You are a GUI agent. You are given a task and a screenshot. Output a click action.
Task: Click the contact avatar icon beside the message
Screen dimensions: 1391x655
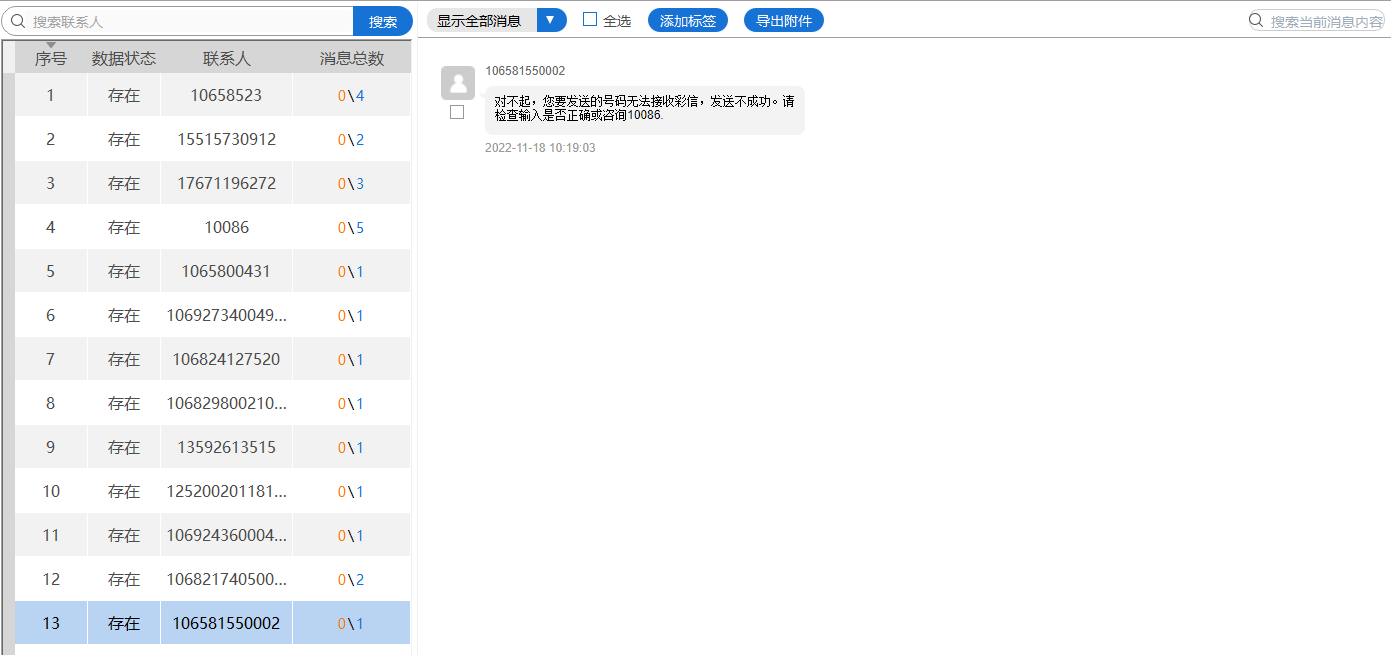458,83
